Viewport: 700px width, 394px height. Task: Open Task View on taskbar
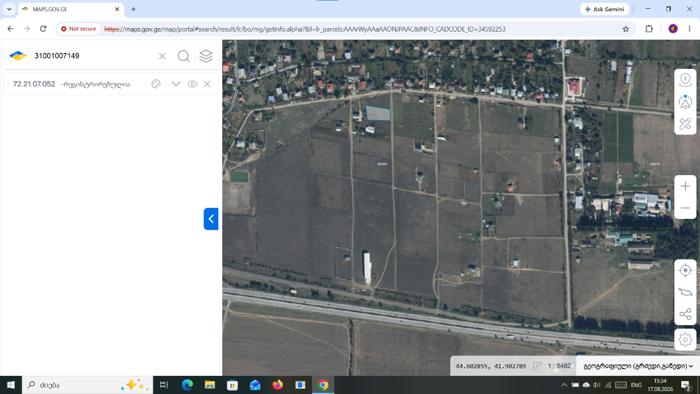[164, 385]
